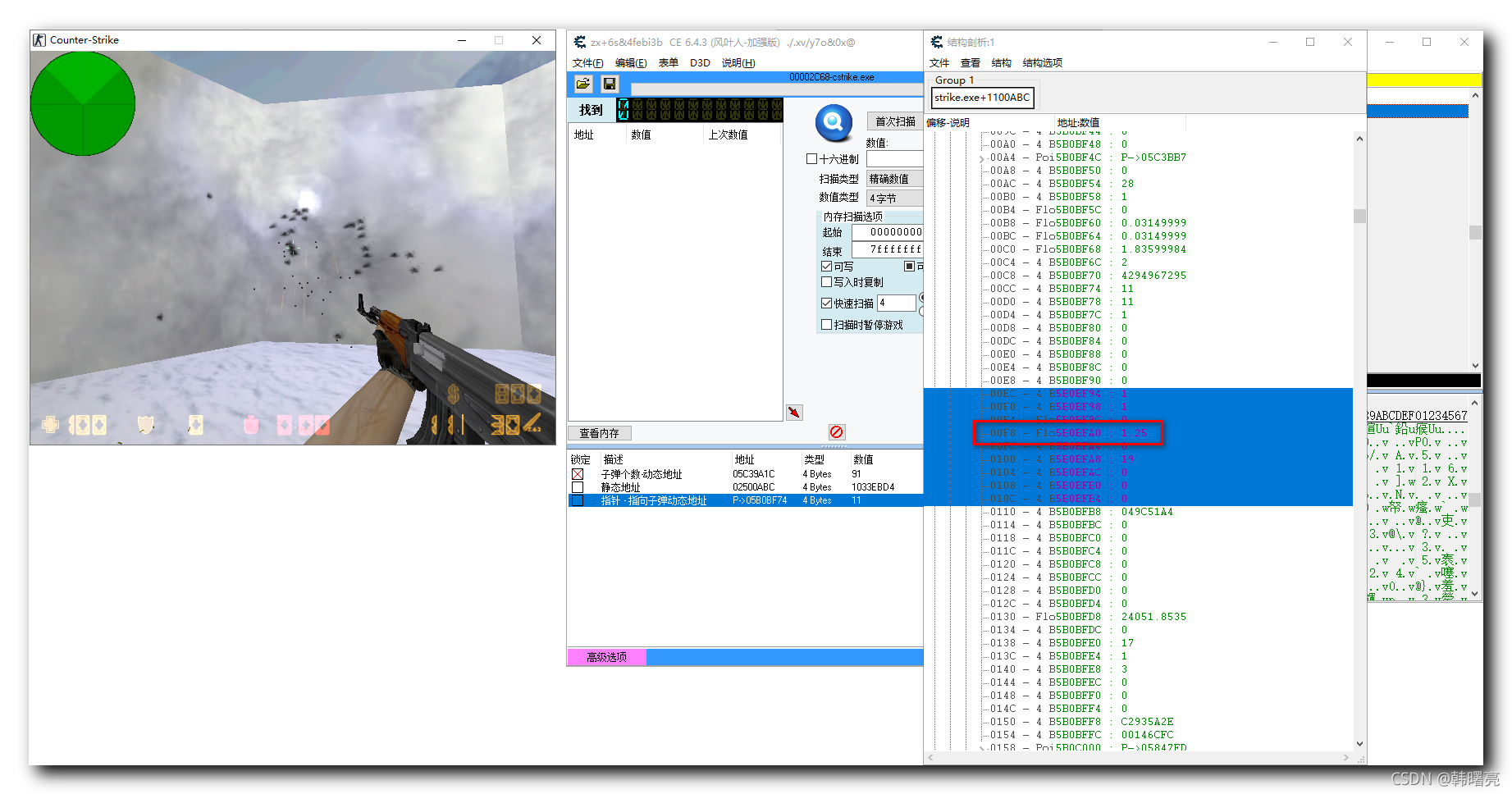This screenshot has width=1512, height=794.
Task: Click the 起始 start address field
Action: (x=888, y=232)
